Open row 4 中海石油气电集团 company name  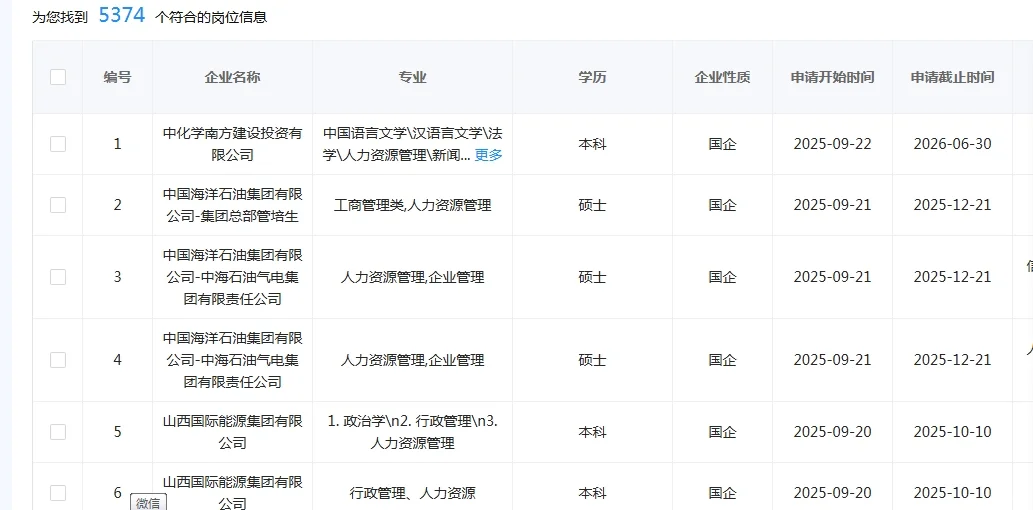pos(233,360)
